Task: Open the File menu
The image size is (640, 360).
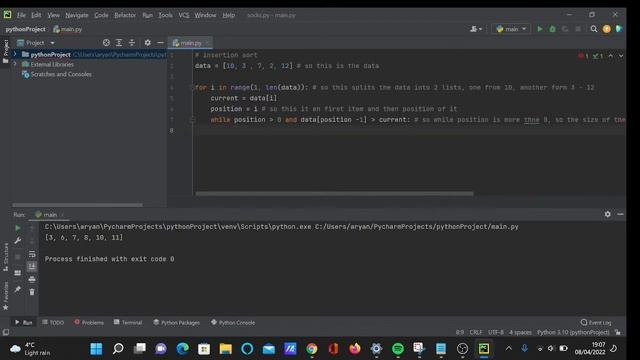Action: (21, 15)
